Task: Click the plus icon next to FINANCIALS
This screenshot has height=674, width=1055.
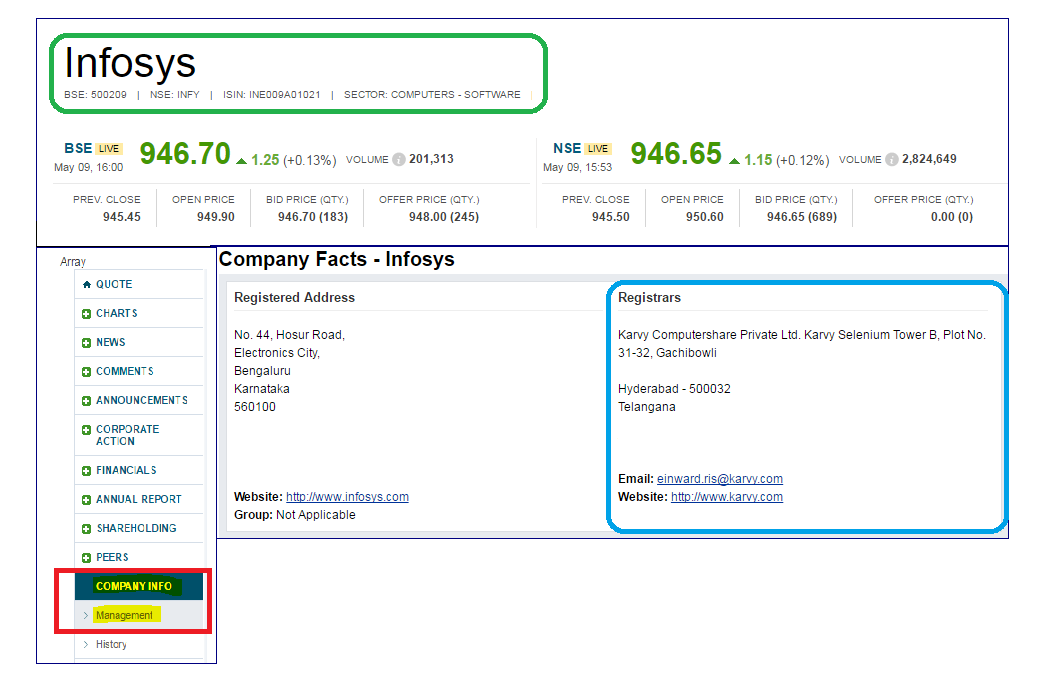Action: [86, 471]
